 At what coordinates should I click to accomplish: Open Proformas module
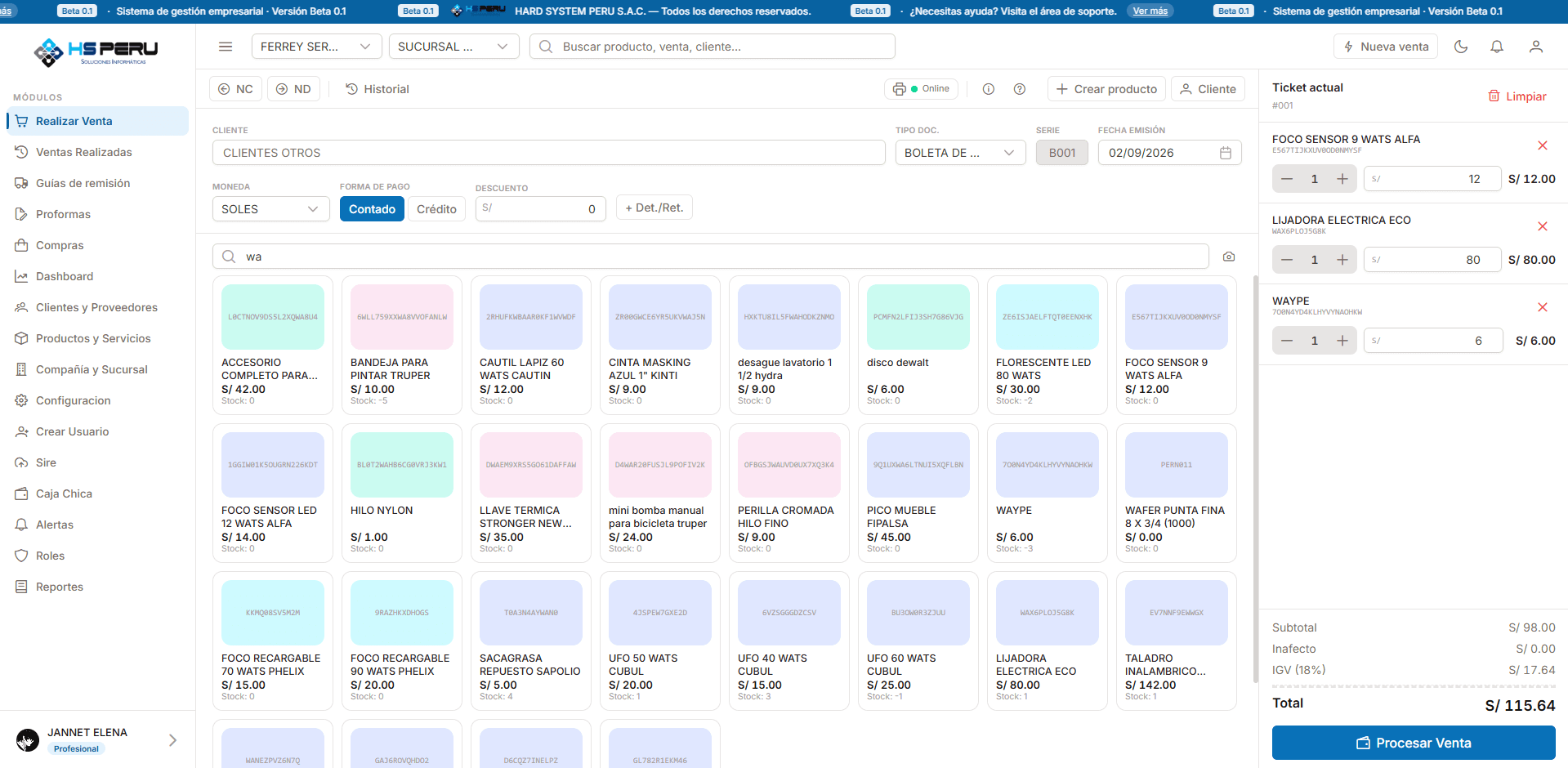[97, 214]
